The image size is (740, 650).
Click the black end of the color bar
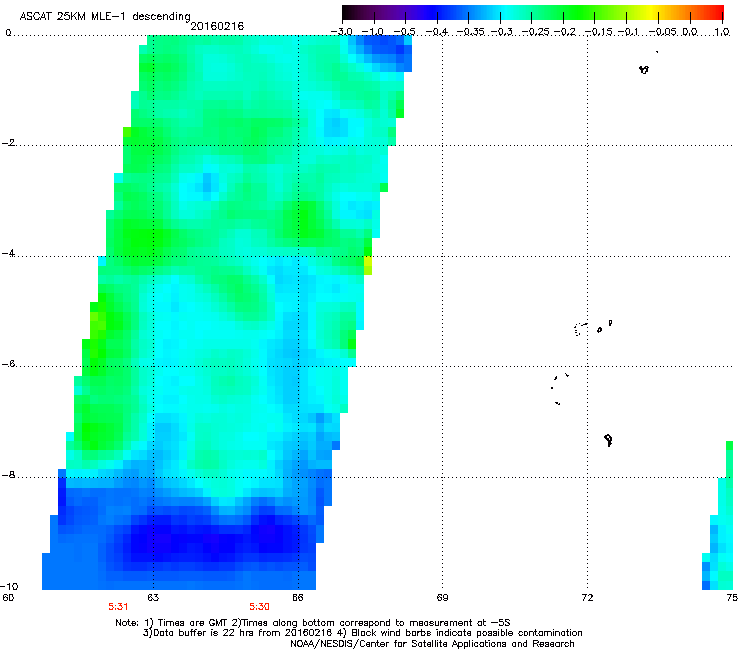coord(348,12)
